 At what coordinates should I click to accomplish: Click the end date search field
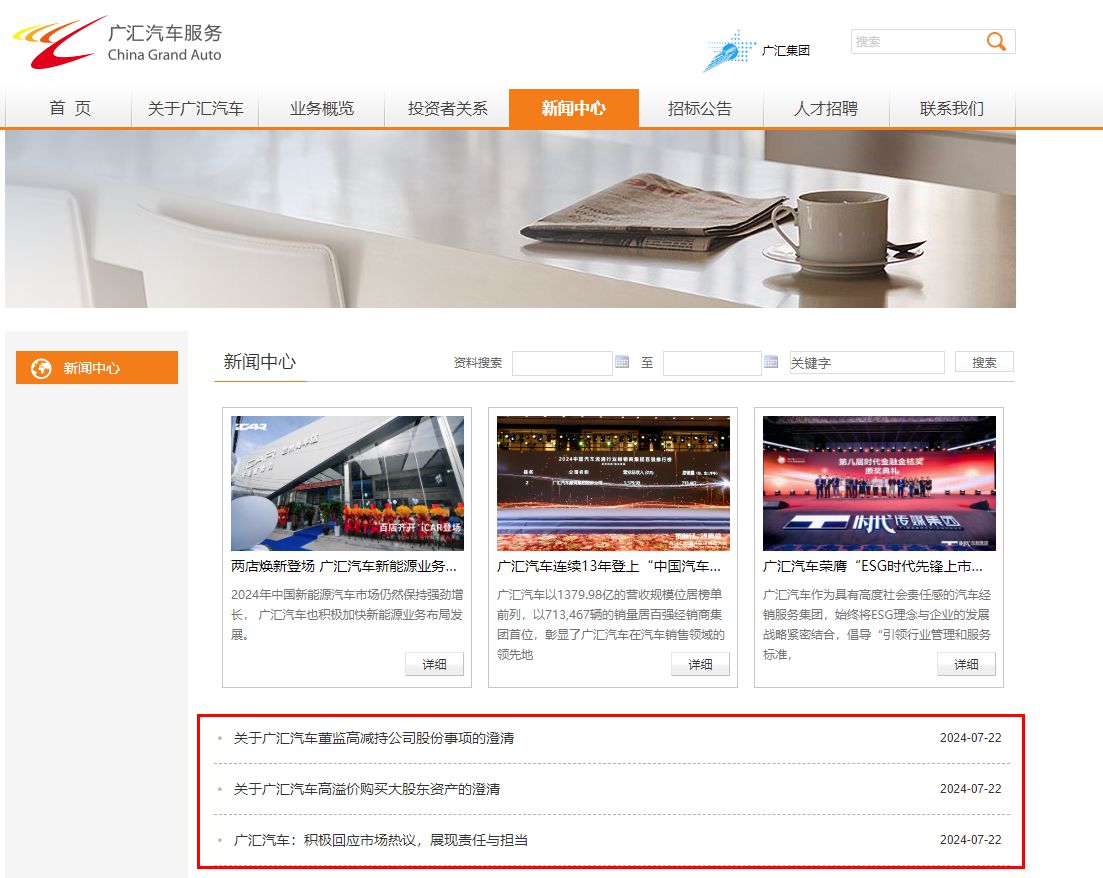(712, 363)
